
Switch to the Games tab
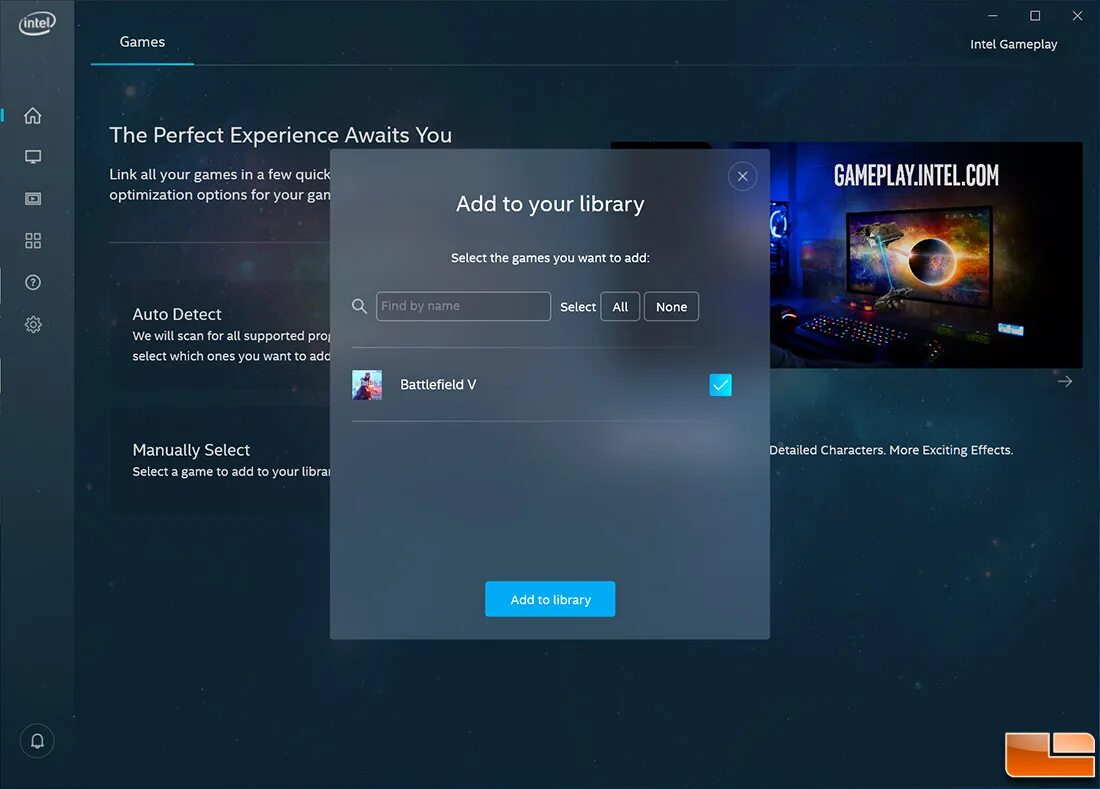[142, 42]
